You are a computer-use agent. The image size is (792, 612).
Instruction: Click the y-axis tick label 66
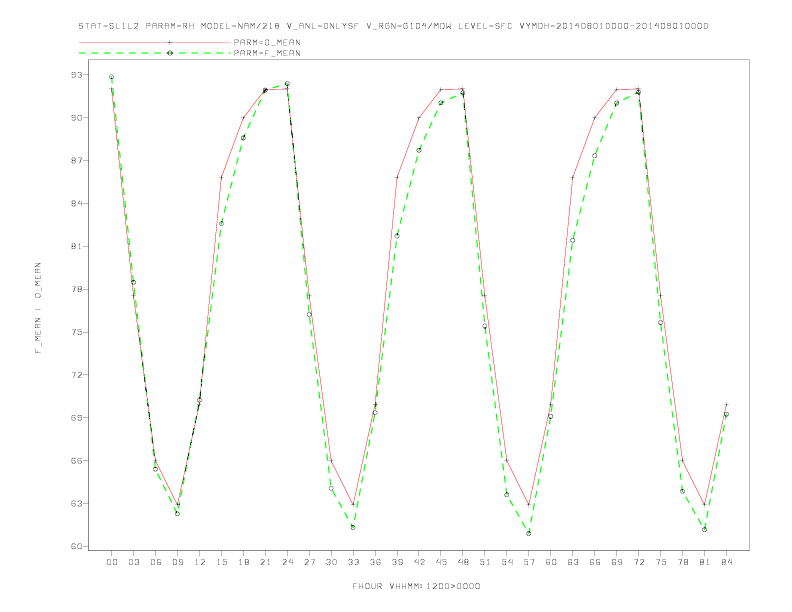(x=76, y=461)
